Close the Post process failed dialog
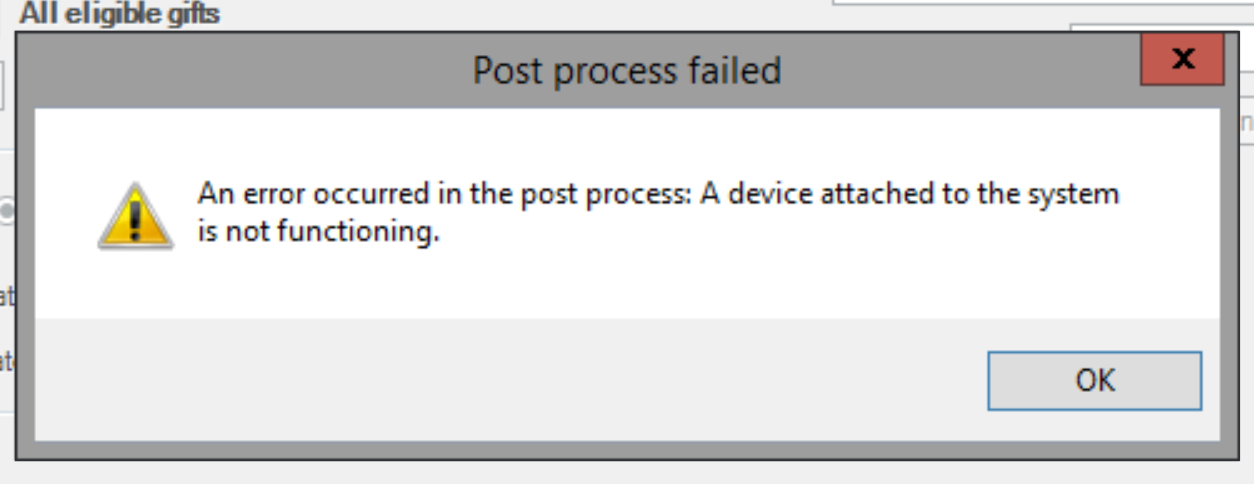The height and width of the screenshot is (484, 1254). pyautogui.click(x=1182, y=59)
